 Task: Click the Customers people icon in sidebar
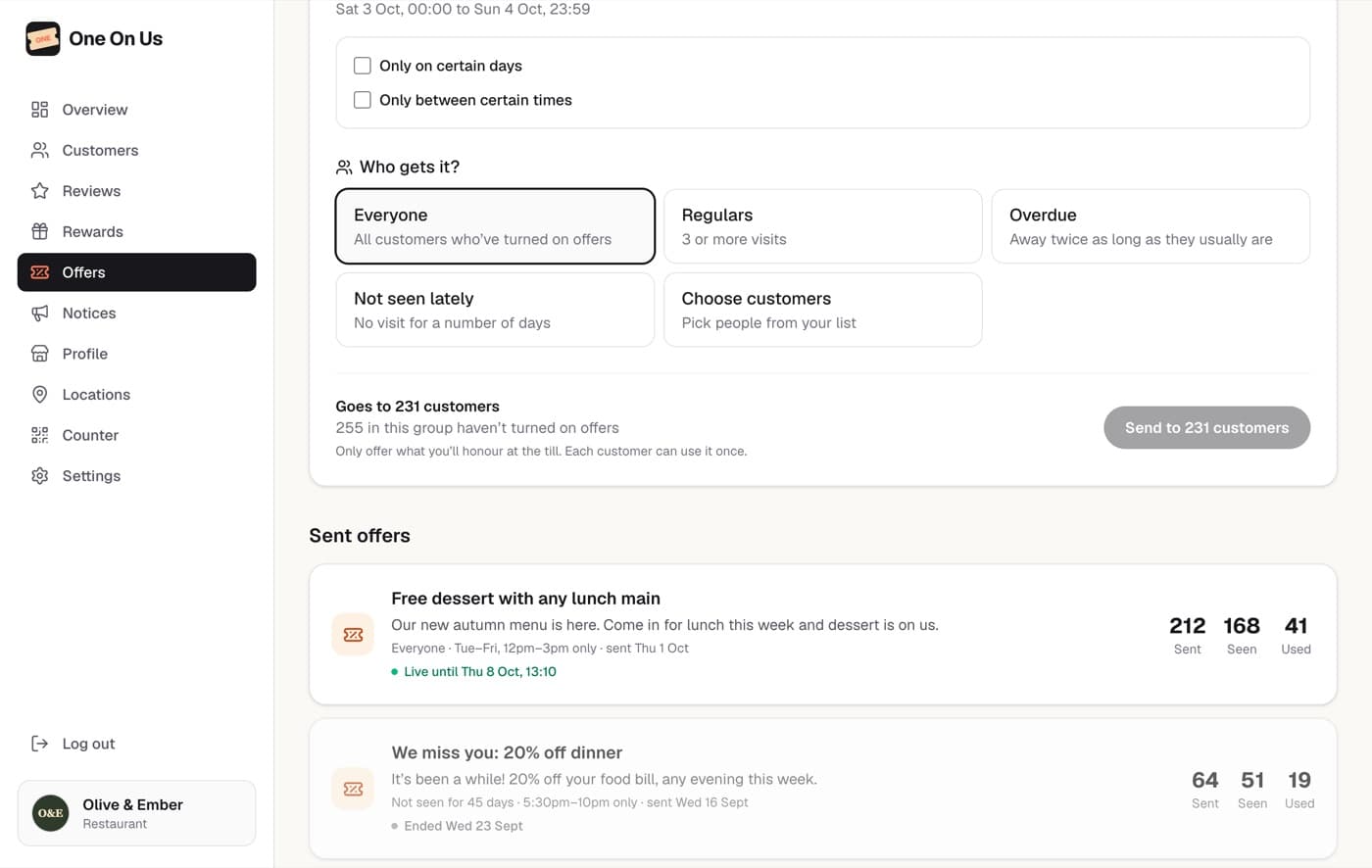(x=40, y=150)
